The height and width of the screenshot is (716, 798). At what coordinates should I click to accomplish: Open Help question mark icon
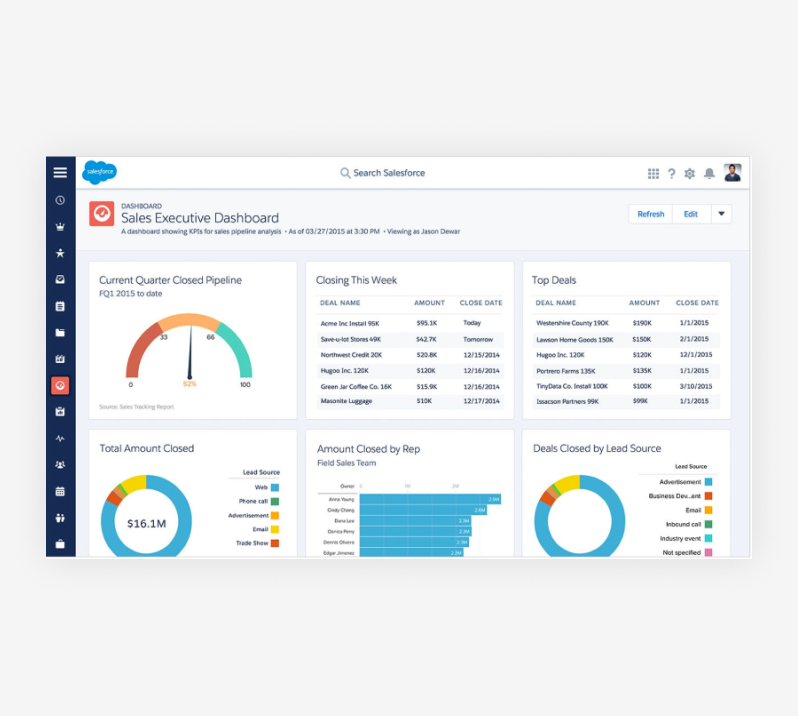coord(672,174)
